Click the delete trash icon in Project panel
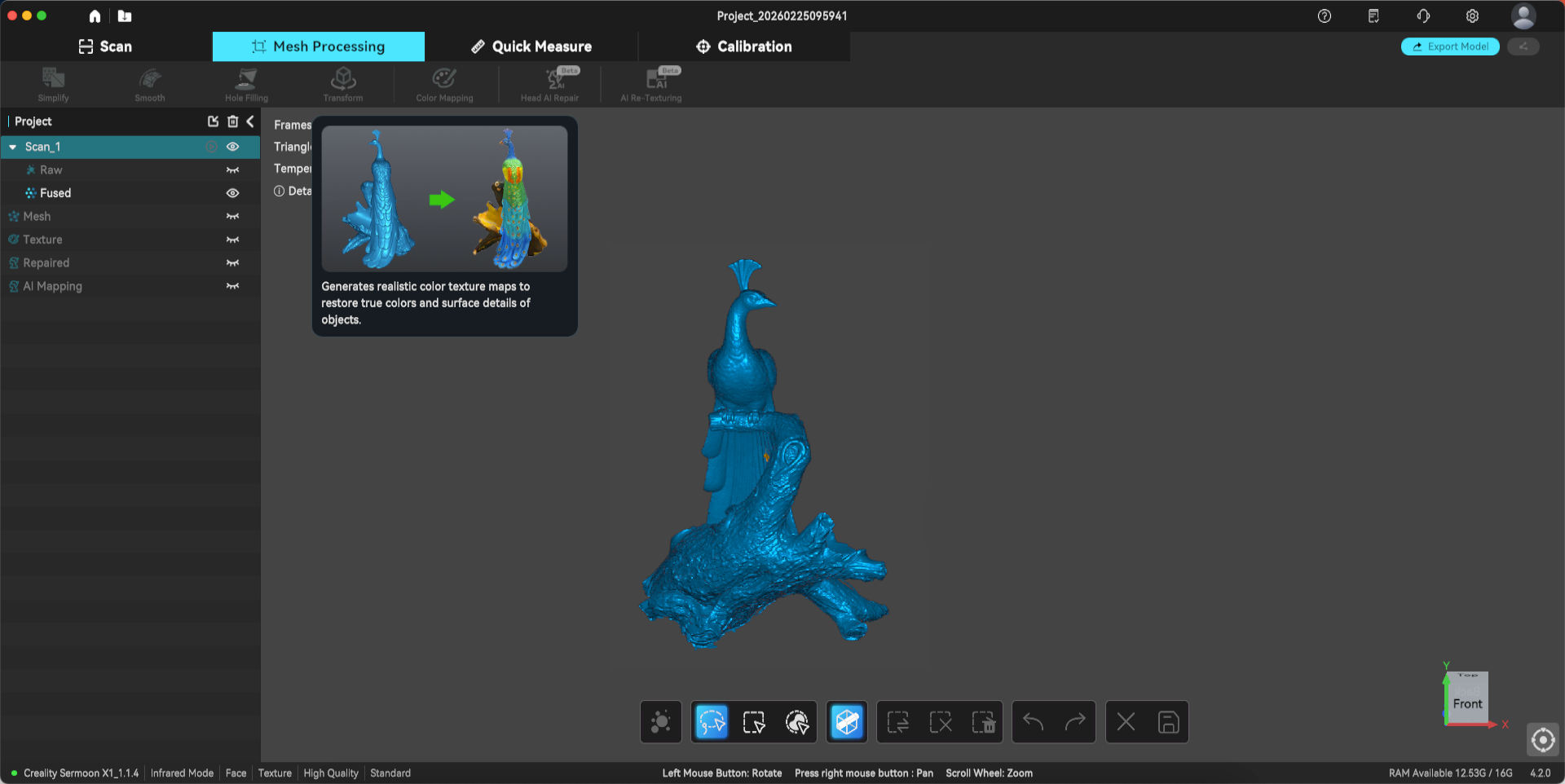Screen dimensions: 1565x784 232,121
